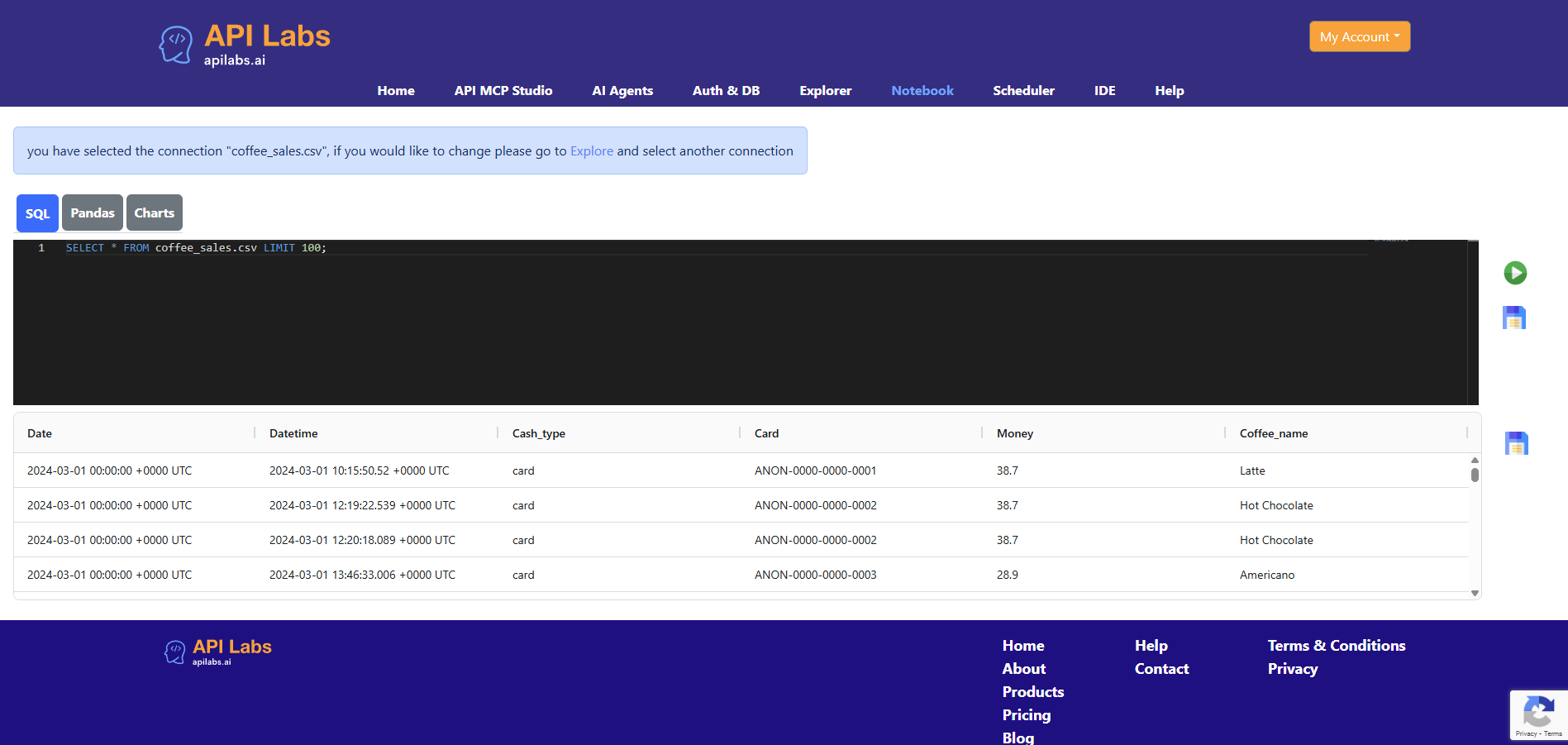Open the Privacy footer link
Viewport: 1568px width, 745px height.
(1293, 669)
